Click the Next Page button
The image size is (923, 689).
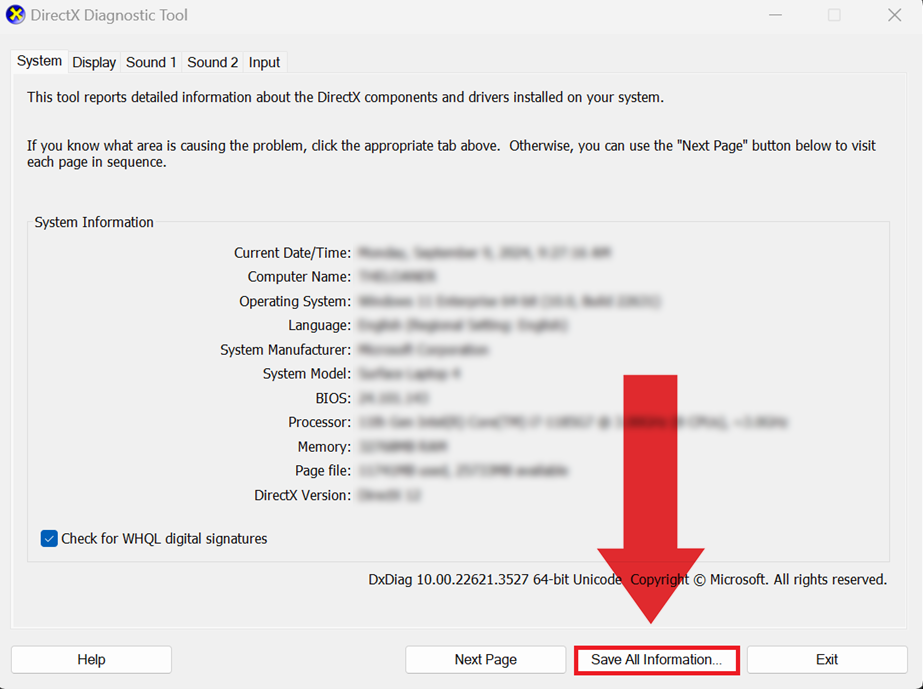(x=485, y=660)
